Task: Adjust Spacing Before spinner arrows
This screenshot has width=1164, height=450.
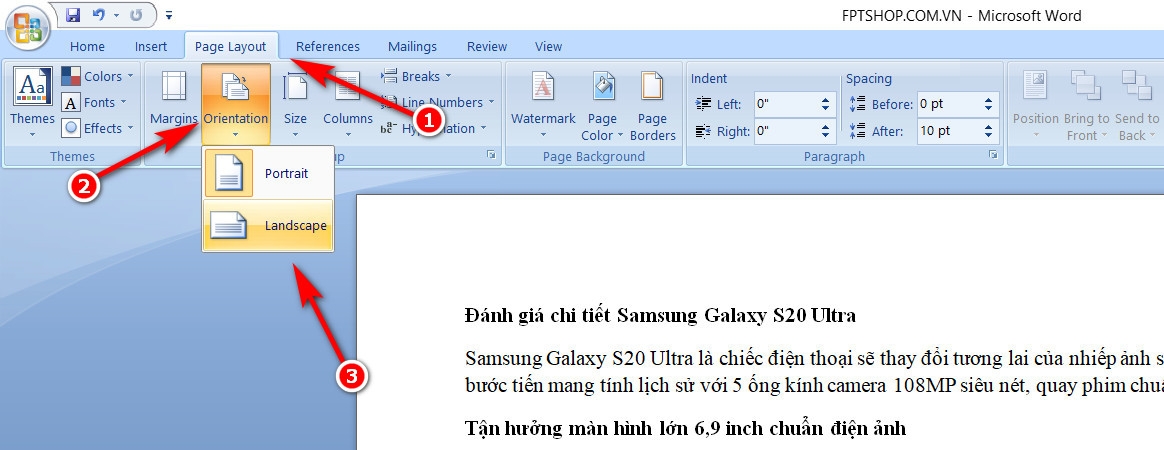Action: [x=988, y=104]
